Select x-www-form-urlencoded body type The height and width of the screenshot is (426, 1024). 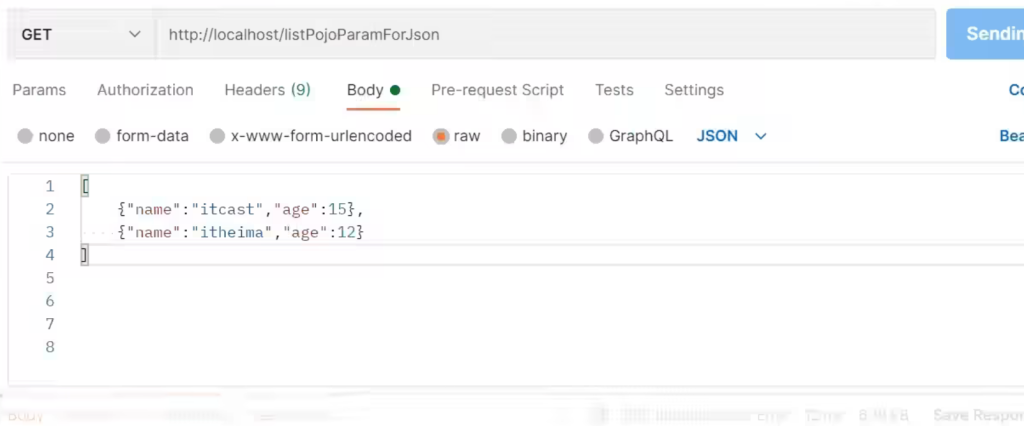click(x=217, y=136)
